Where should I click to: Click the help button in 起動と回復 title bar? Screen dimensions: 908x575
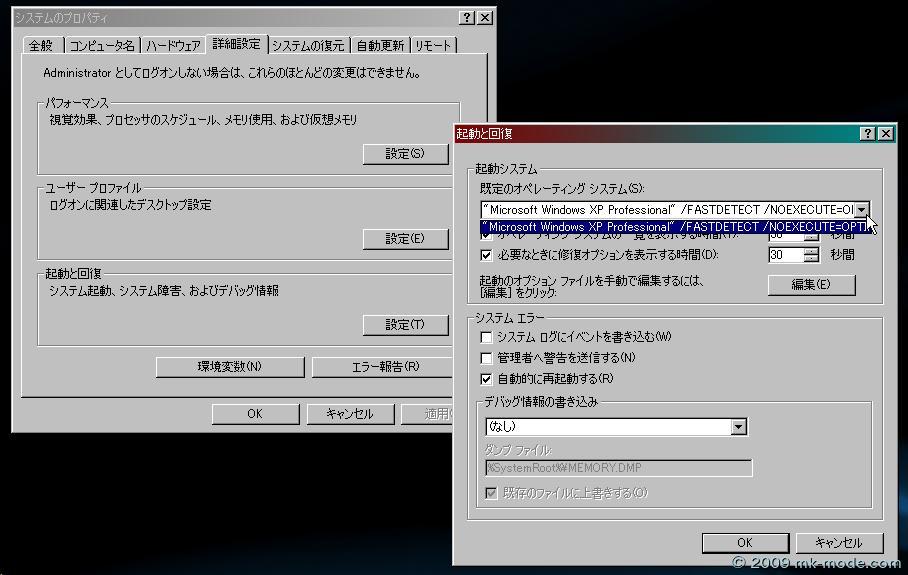pos(867,133)
